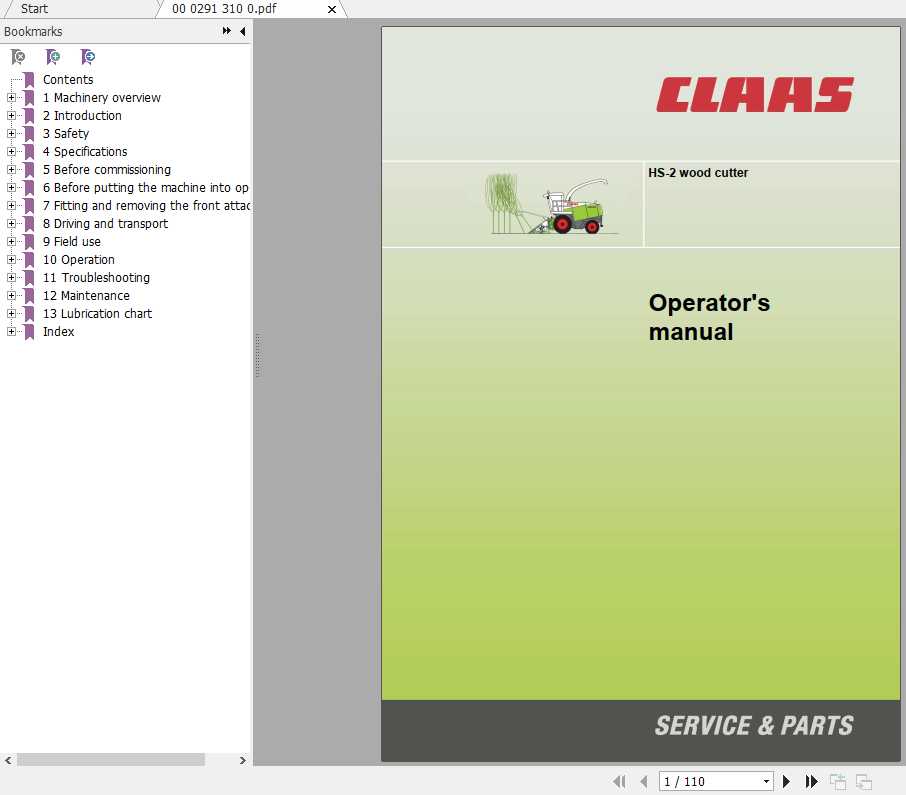Collapse the Bookmarks panel with the arrow
This screenshot has height=795, width=906.
[x=242, y=31]
